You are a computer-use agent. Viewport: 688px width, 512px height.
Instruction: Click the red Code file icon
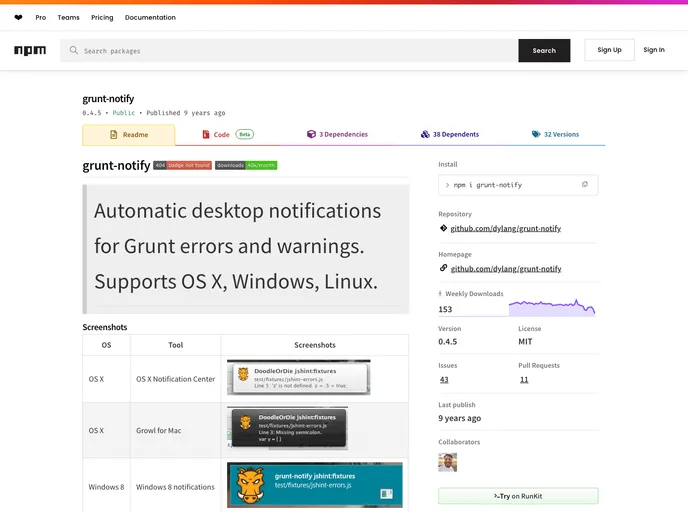[x=206, y=134]
